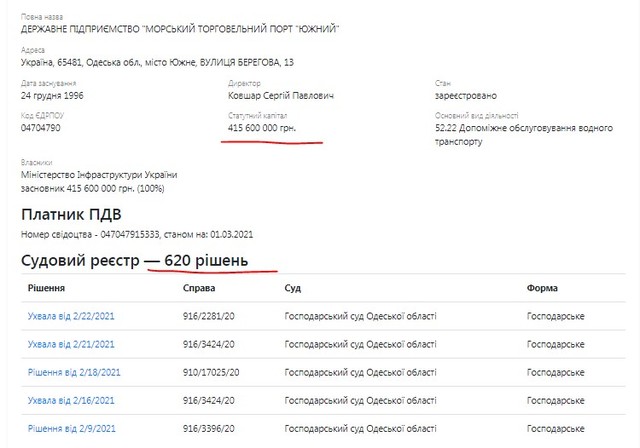Click the 'Платник ПДВ' heading
This screenshot has height=448, width=640.
[x=71, y=213]
